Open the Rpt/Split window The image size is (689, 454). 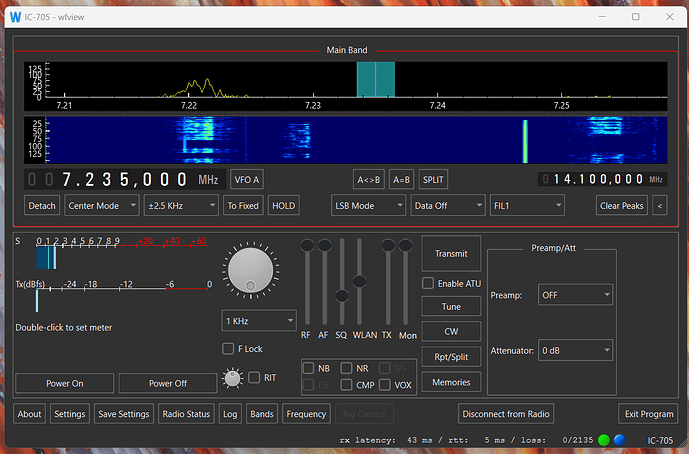click(x=451, y=357)
